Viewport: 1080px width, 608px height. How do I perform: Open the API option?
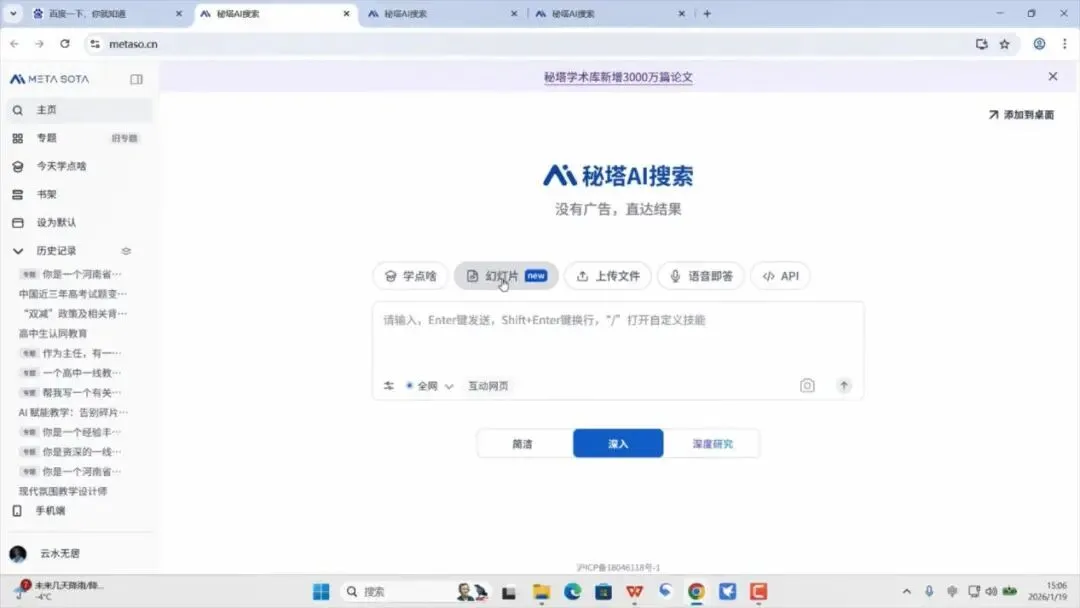pos(780,276)
